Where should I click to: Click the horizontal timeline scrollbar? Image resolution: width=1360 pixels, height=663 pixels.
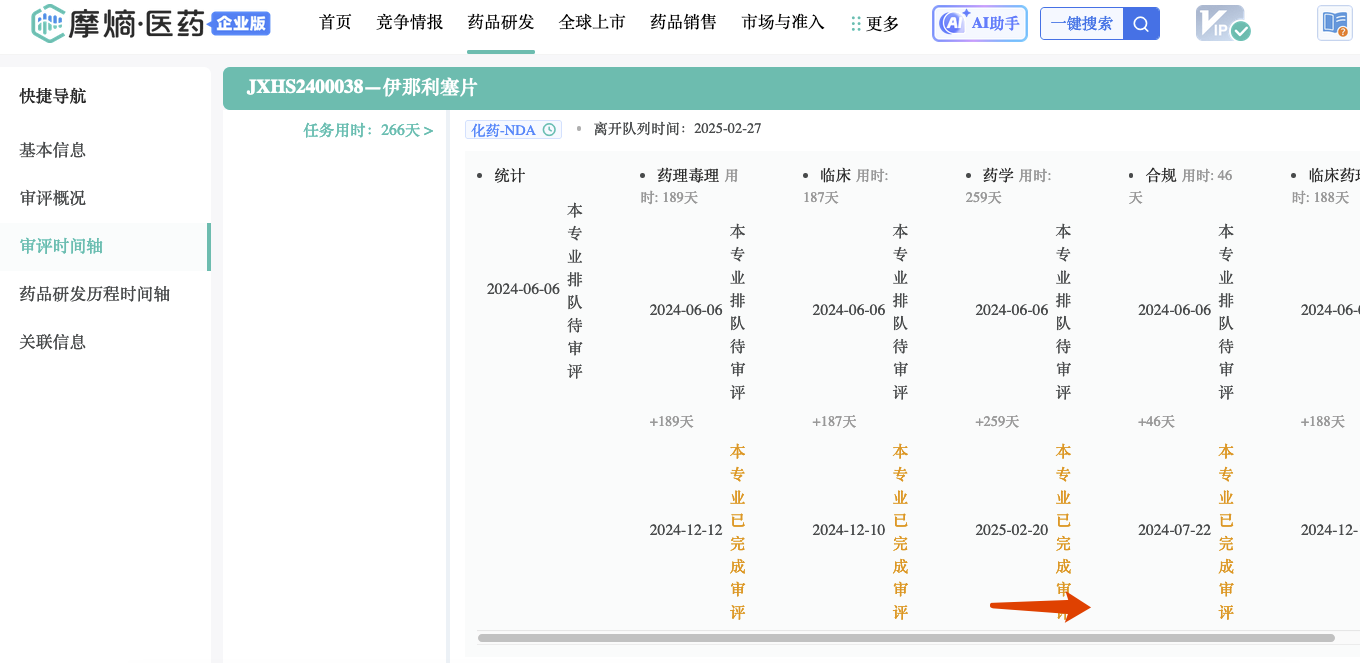[x=905, y=637]
